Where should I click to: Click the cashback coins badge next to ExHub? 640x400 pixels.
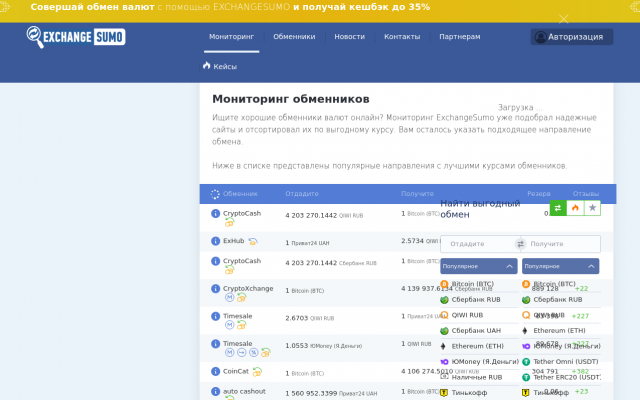253,241
